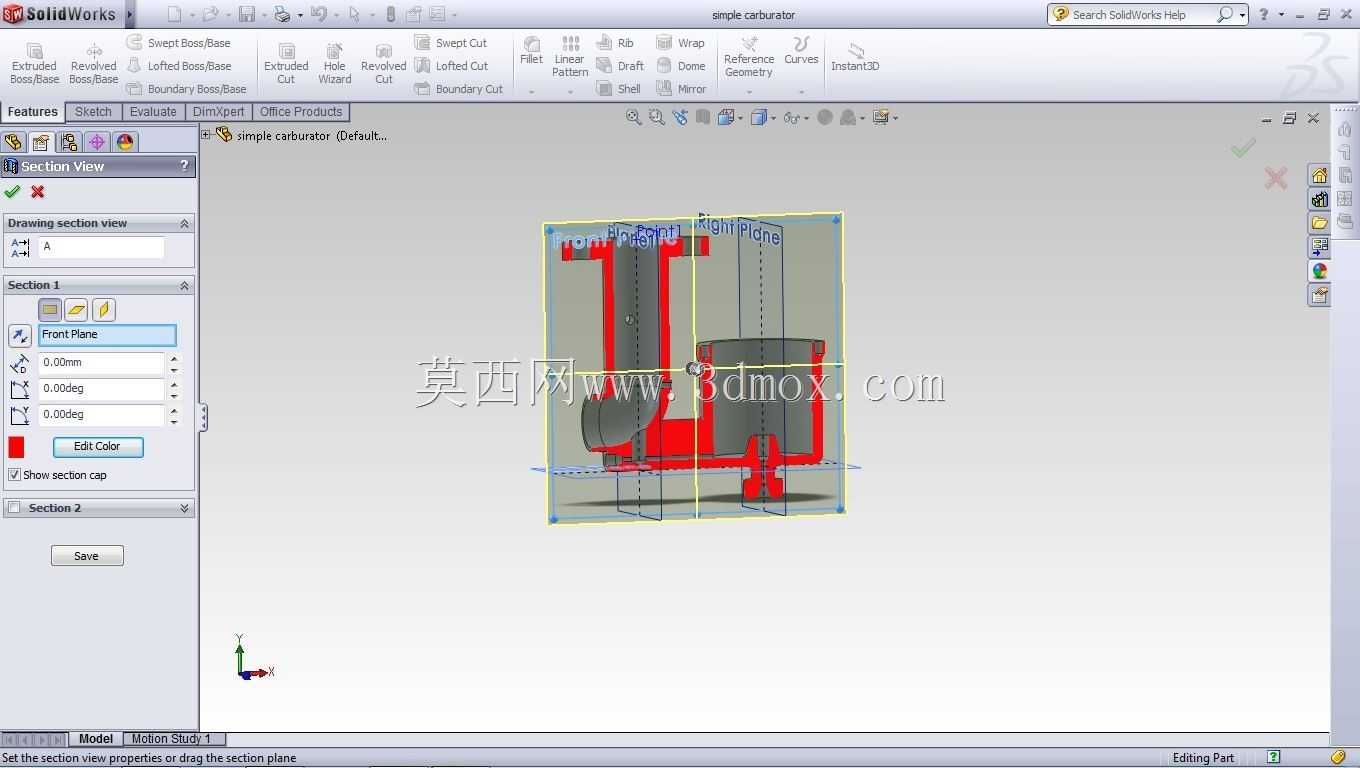Open the Hole Wizard
Screen dimensions: 1360x768
pos(335,63)
